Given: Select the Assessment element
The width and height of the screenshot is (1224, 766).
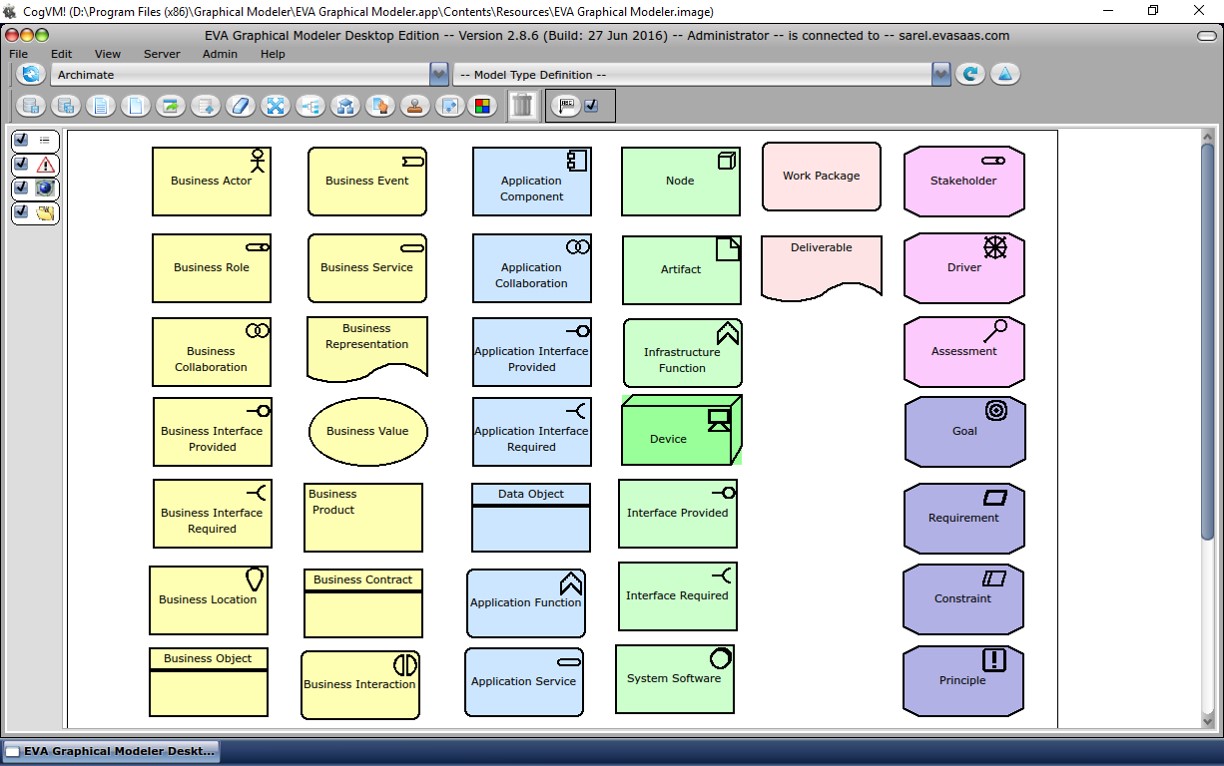Looking at the screenshot, I should point(964,352).
